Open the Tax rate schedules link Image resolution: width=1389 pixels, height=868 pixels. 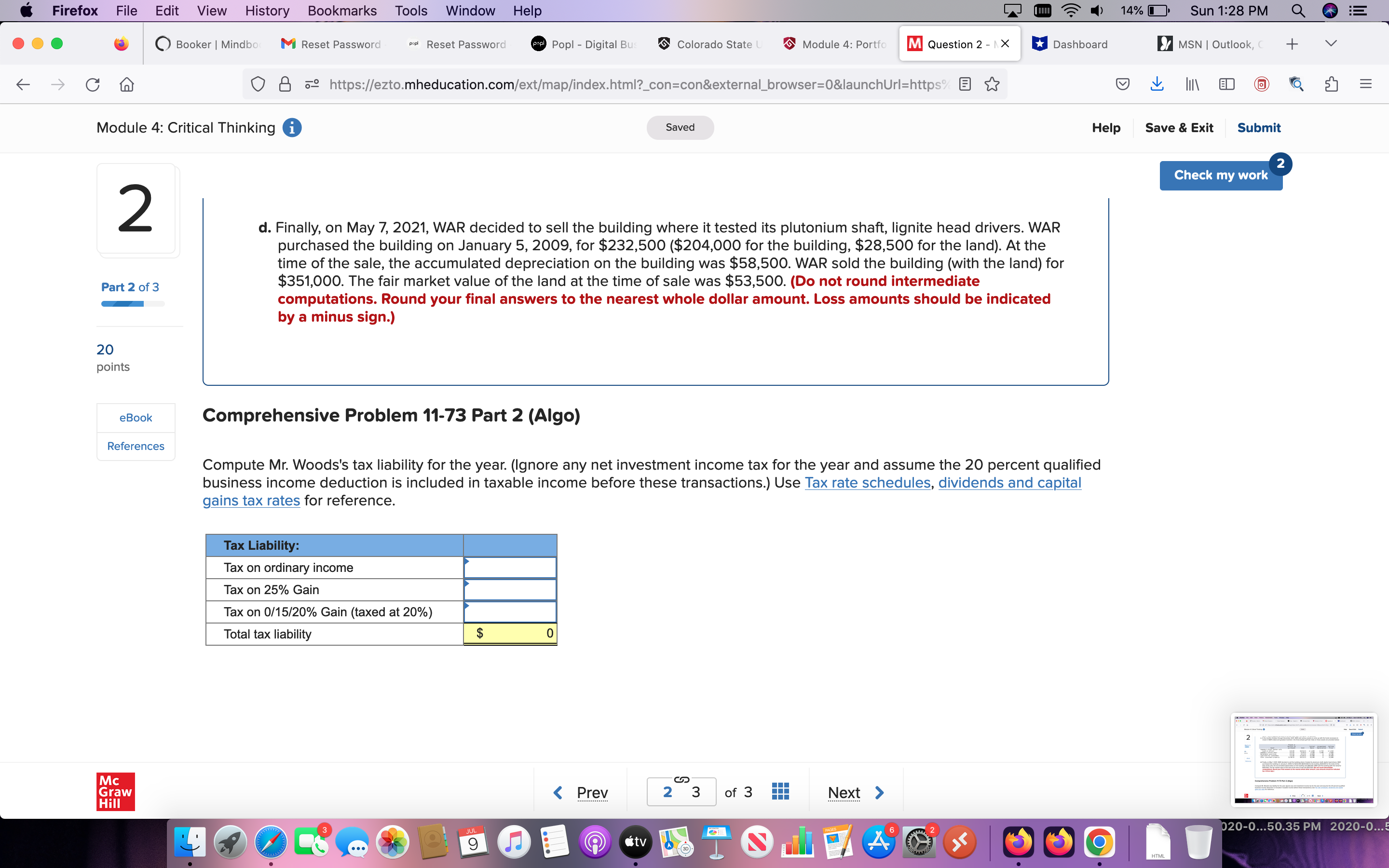[867, 482]
